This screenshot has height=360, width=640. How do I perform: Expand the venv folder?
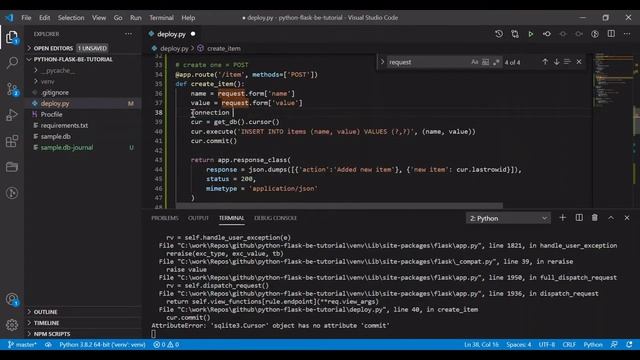pos(47,82)
